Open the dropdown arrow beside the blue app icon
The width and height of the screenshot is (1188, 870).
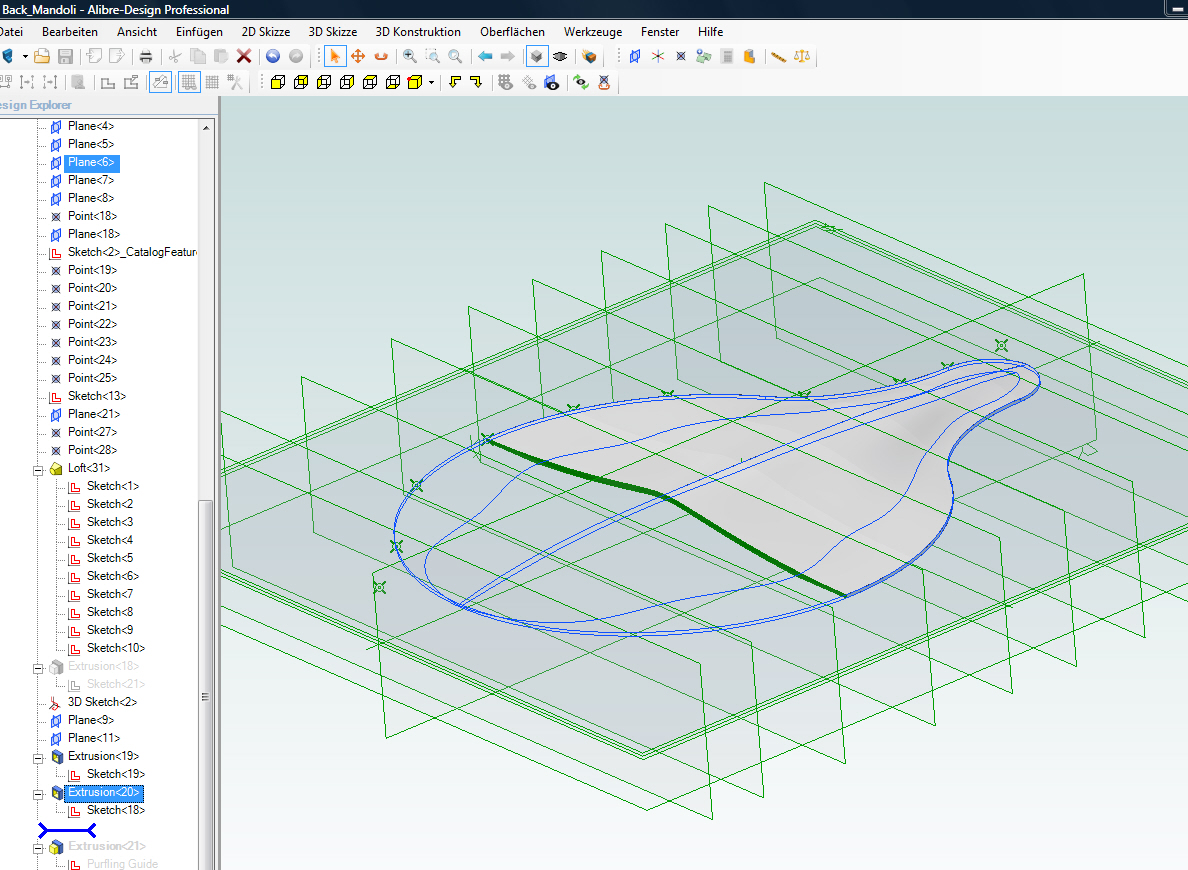[x=25, y=56]
